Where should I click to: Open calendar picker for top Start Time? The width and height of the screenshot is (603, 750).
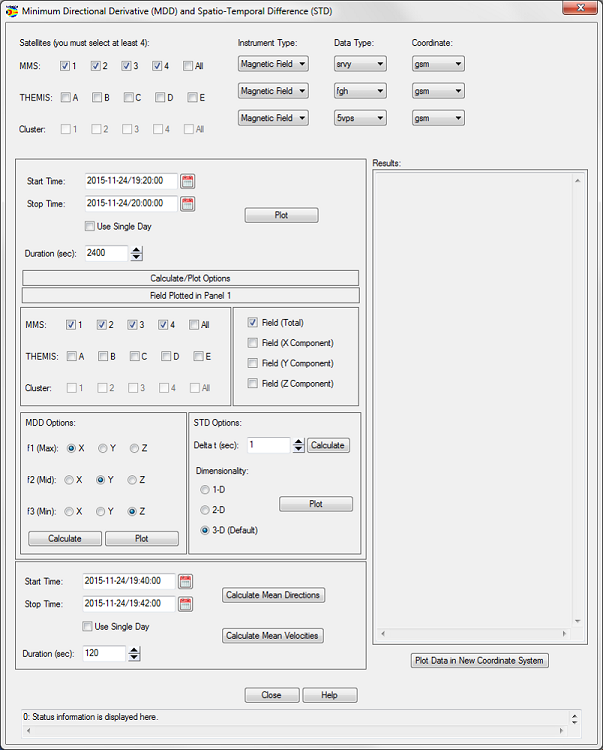tap(187, 181)
